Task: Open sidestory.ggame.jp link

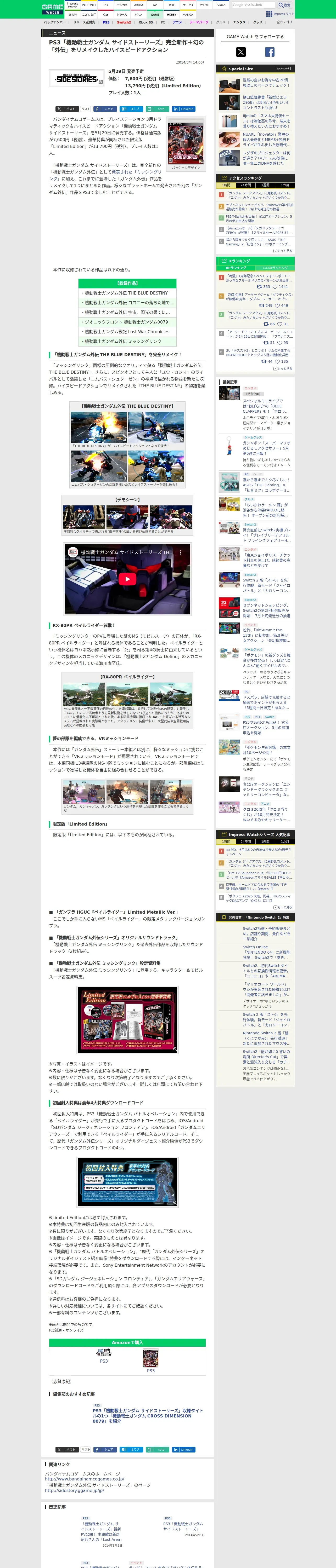Action: tap(74, 1491)
